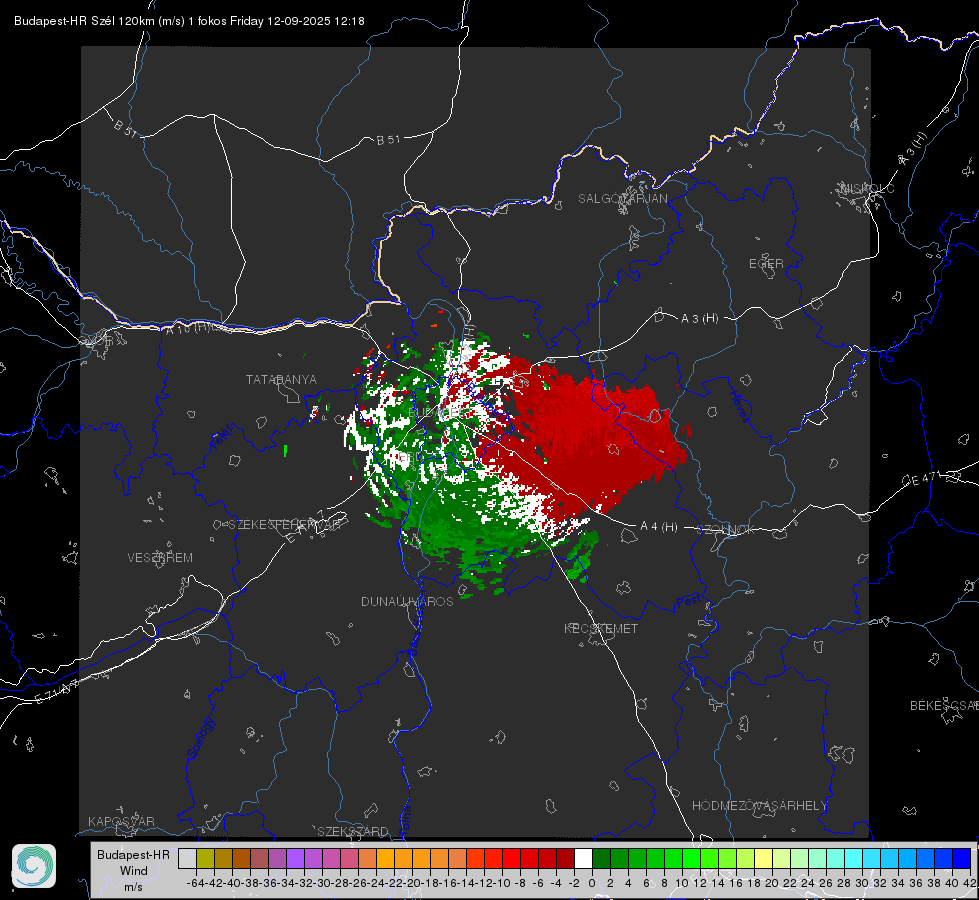Click the EGER city label
The height and width of the screenshot is (900, 979).
[766, 264]
